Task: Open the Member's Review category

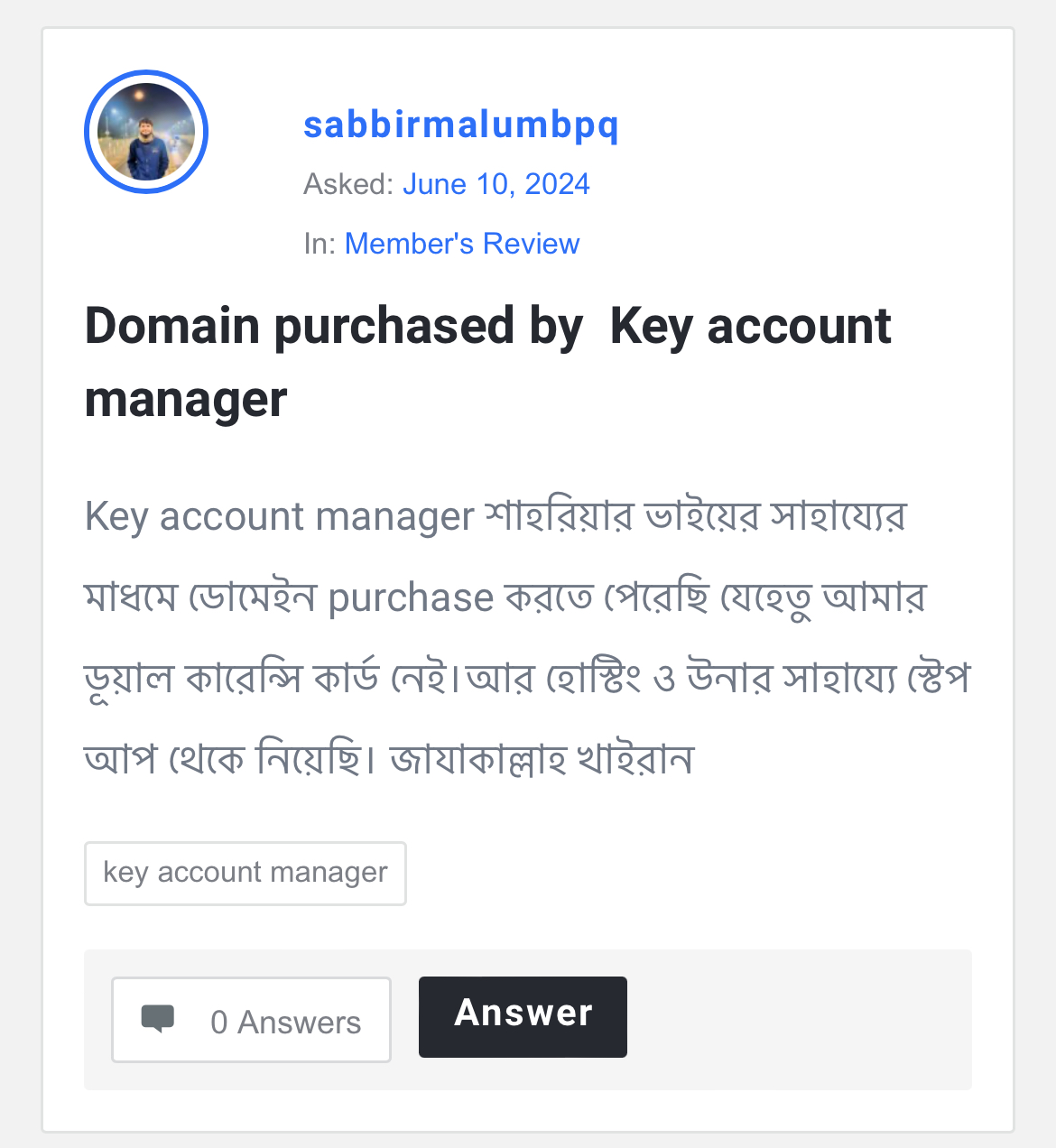Action: pyautogui.click(x=462, y=244)
